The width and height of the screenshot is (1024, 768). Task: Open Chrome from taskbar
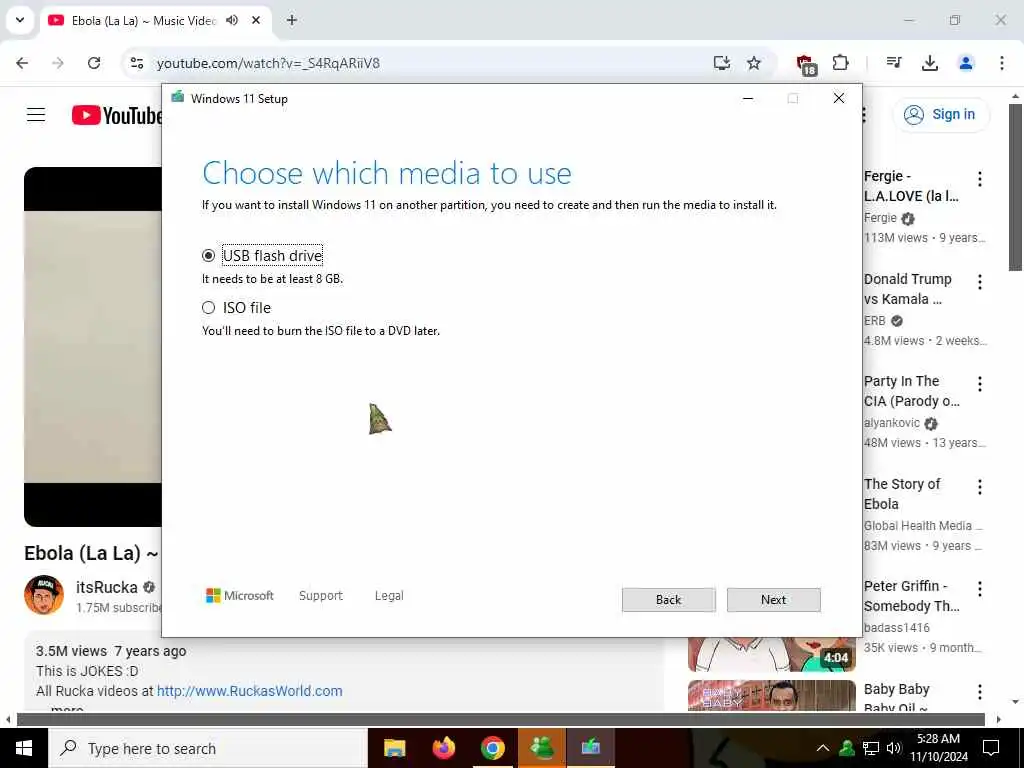493,748
